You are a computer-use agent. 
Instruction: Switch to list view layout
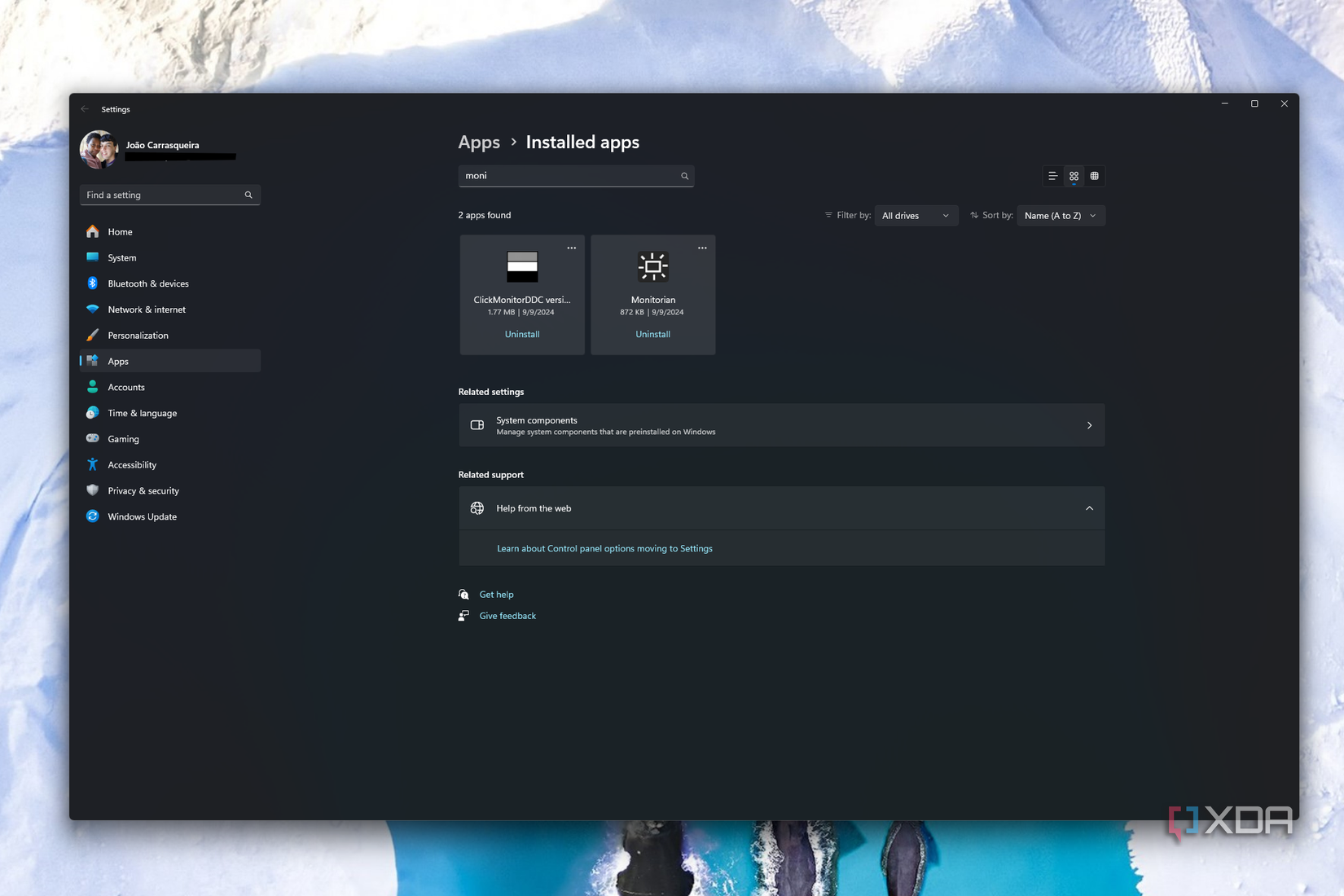click(1052, 175)
